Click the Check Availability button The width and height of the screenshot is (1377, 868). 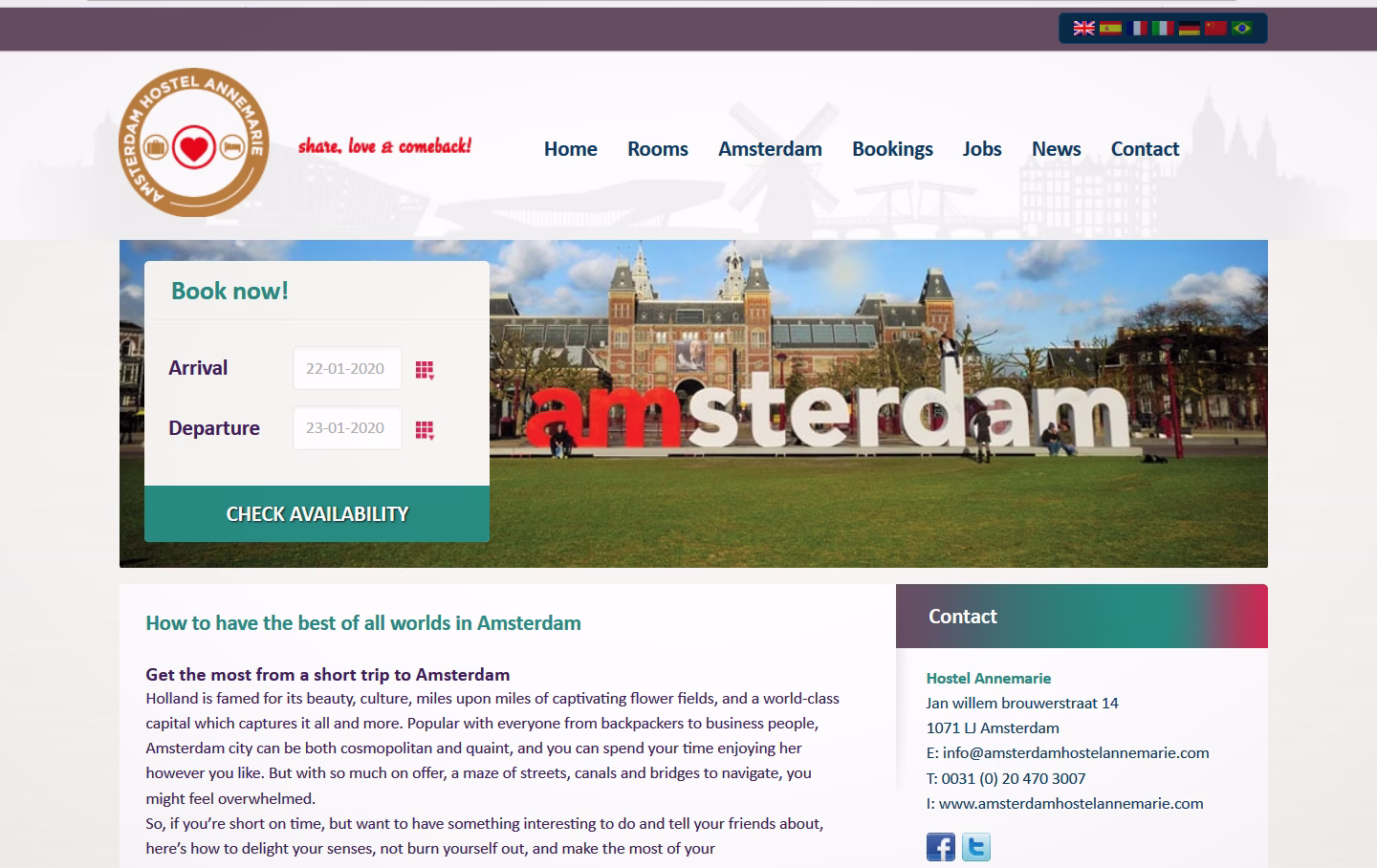tap(317, 514)
